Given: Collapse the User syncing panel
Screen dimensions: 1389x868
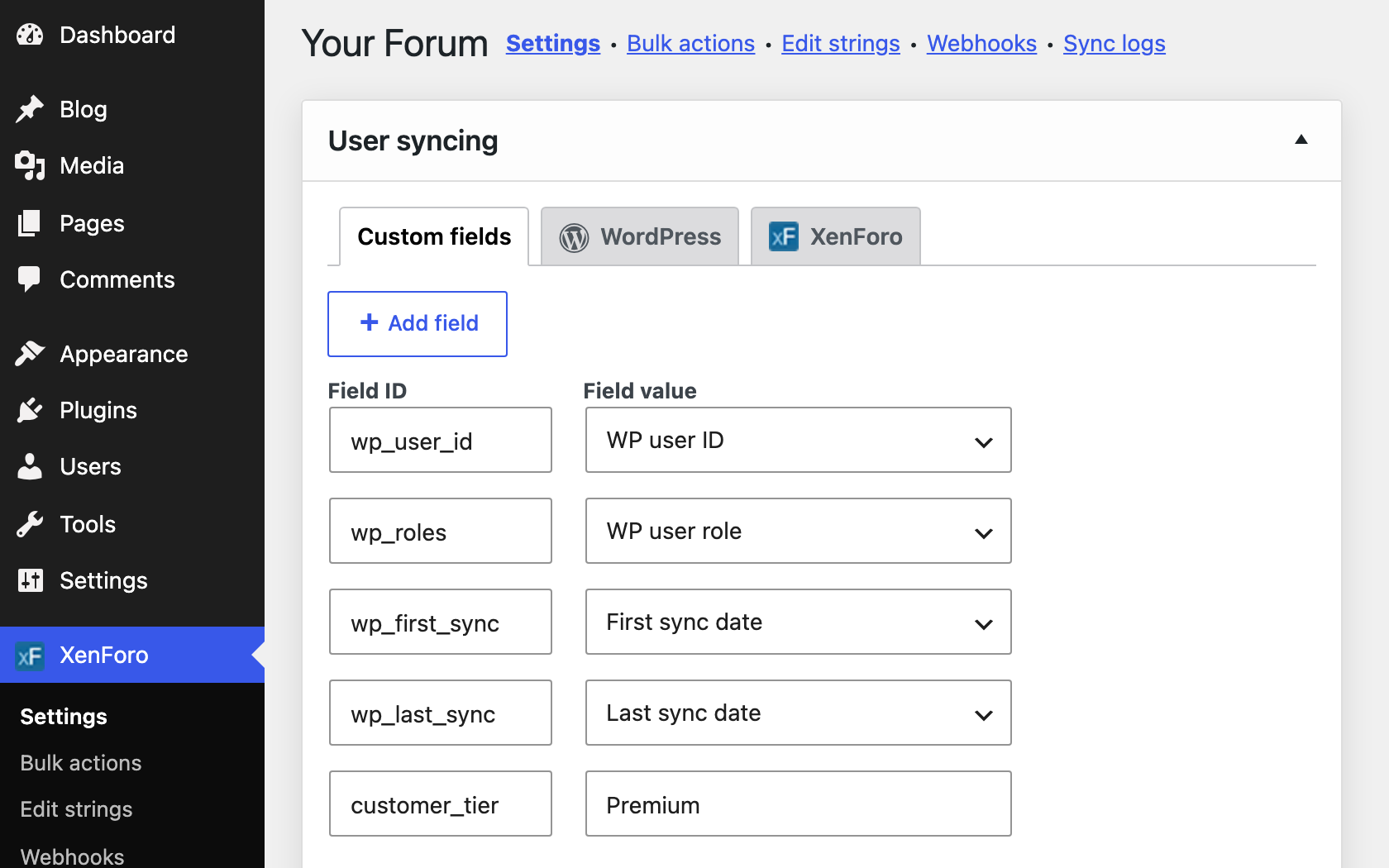Looking at the screenshot, I should pyautogui.click(x=1301, y=140).
